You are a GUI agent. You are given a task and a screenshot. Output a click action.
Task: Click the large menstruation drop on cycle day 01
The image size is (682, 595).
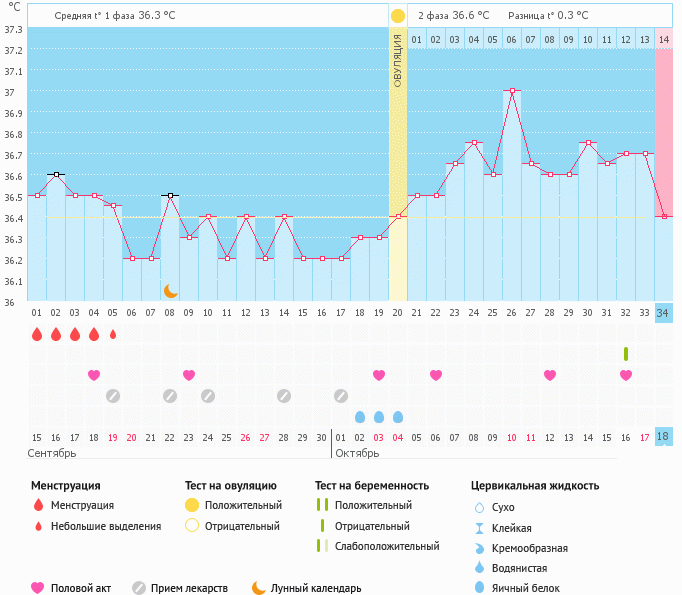coord(37,334)
